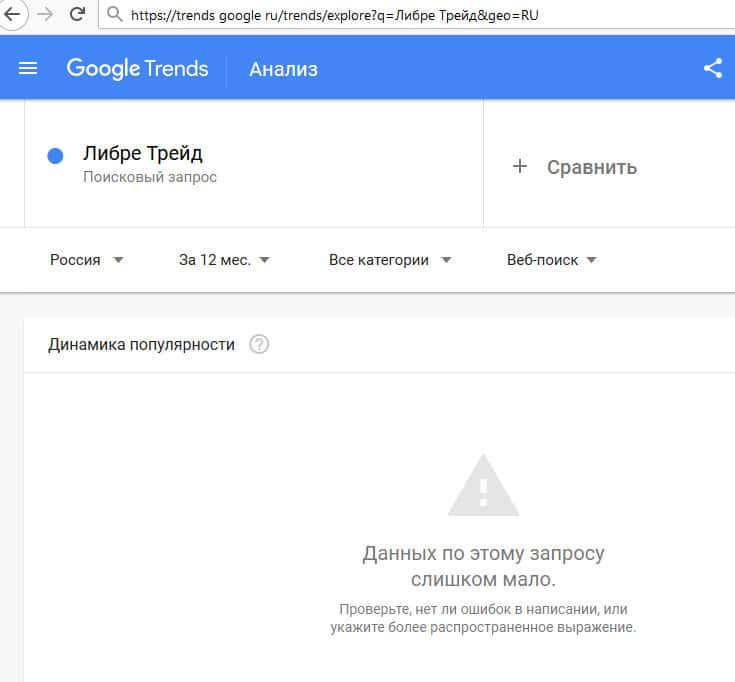Open the hamburger navigation menu
Viewport: 735px width, 682px height.
pos(28,68)
